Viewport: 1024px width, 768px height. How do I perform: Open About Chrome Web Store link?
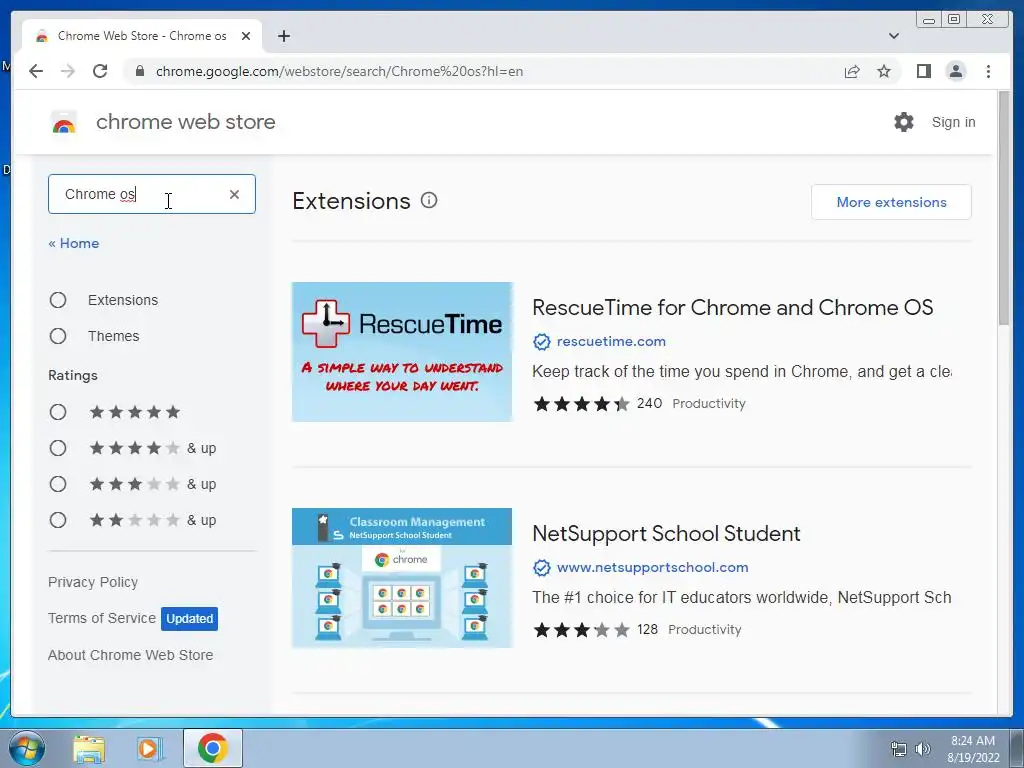pyautogui.click(x=131, y=655)
